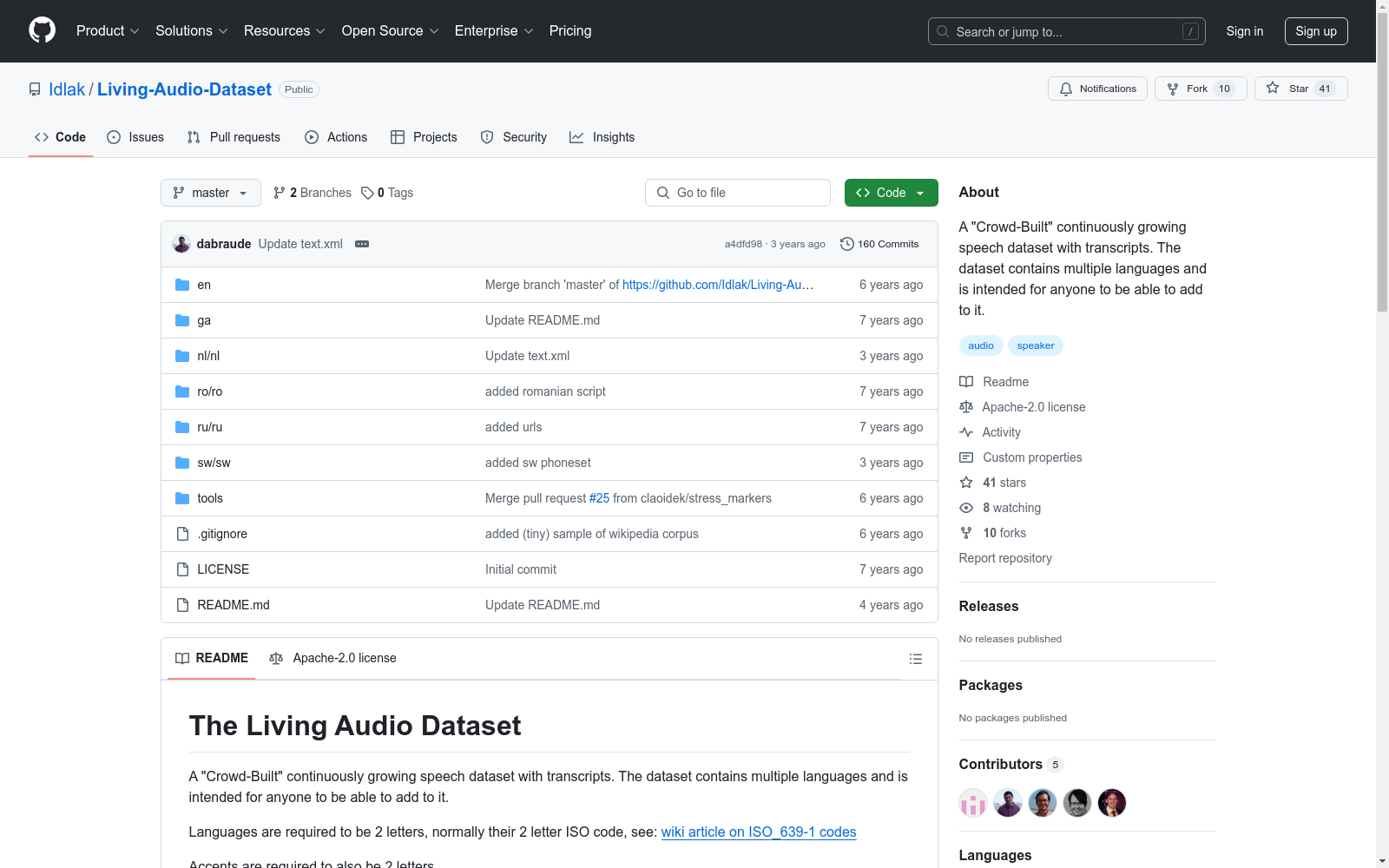Open the Readme link in About
This screenshot has height=868, width=1389.
click(994, 382)
